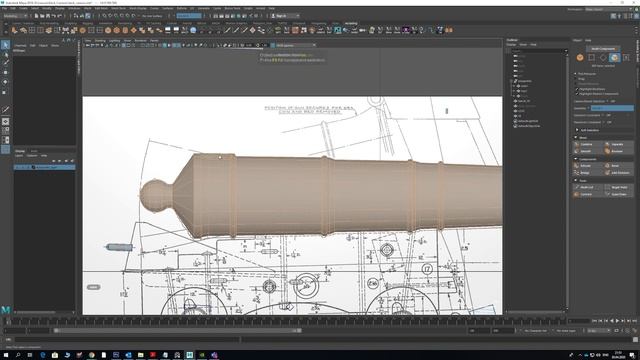Choose Object selection in Modeling Toolkit
Viewport: 640px width, 360px height.
580,58
